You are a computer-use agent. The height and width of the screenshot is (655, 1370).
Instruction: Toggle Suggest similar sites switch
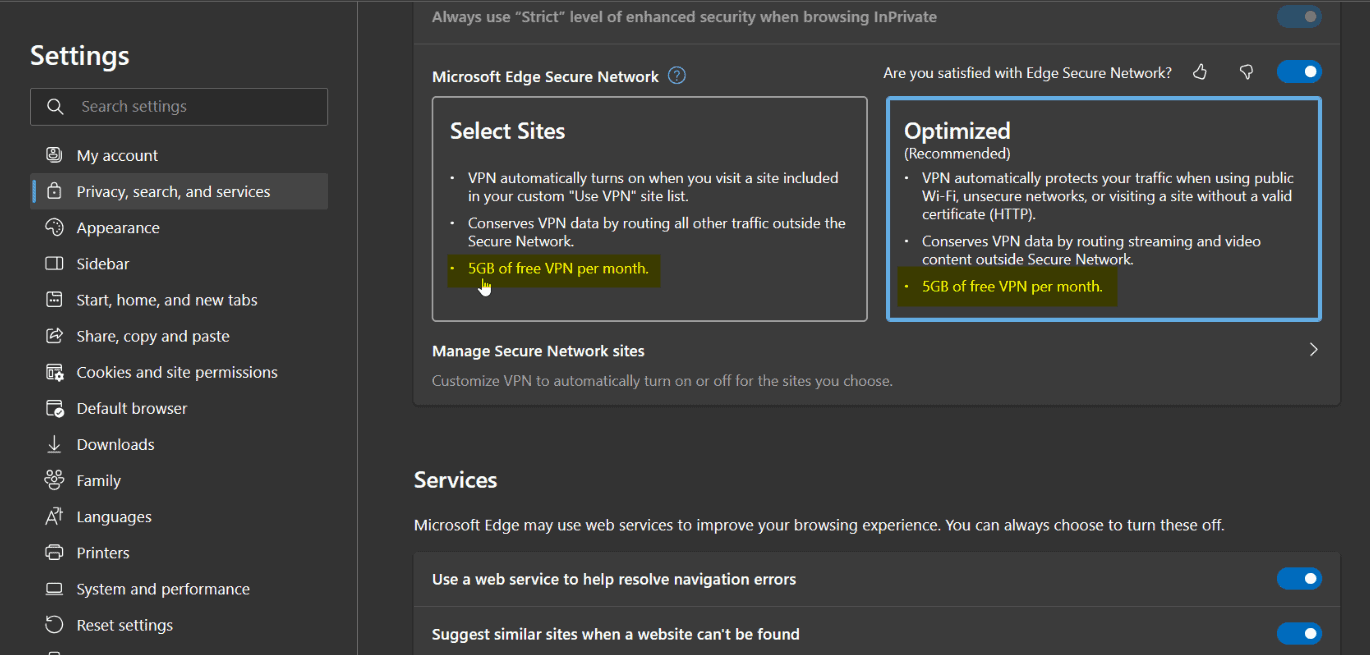1299,634
